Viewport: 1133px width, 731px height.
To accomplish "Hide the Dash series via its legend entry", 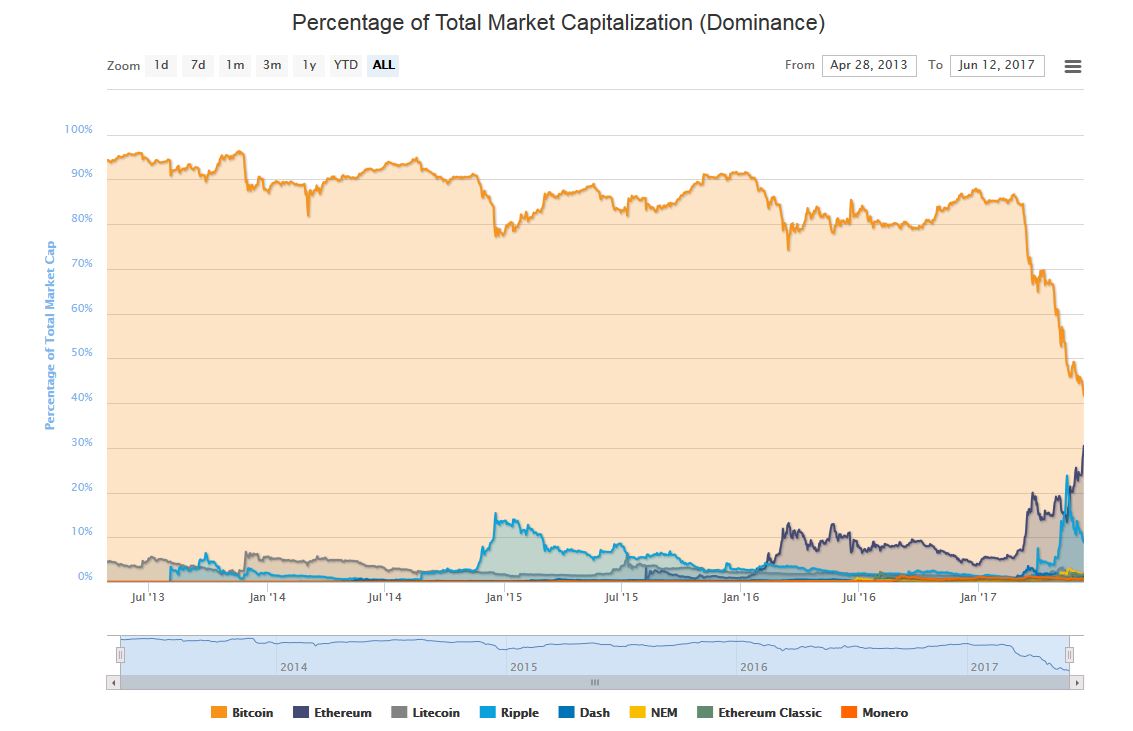I will (x=583, y=712).
